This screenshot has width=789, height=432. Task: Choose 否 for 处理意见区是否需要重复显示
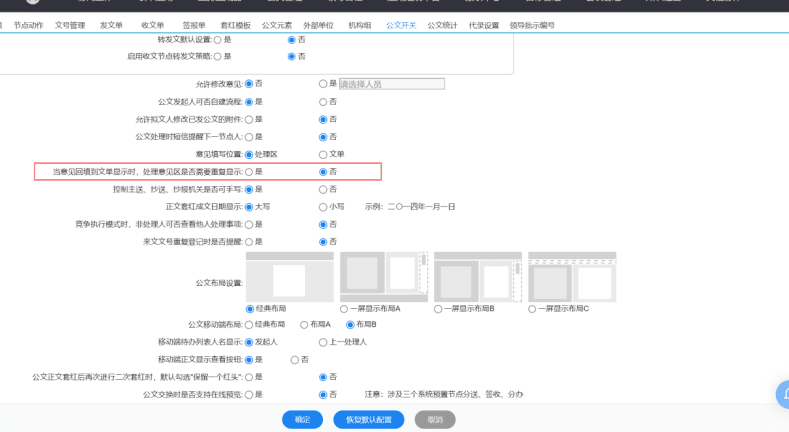[x=323, y=172]
